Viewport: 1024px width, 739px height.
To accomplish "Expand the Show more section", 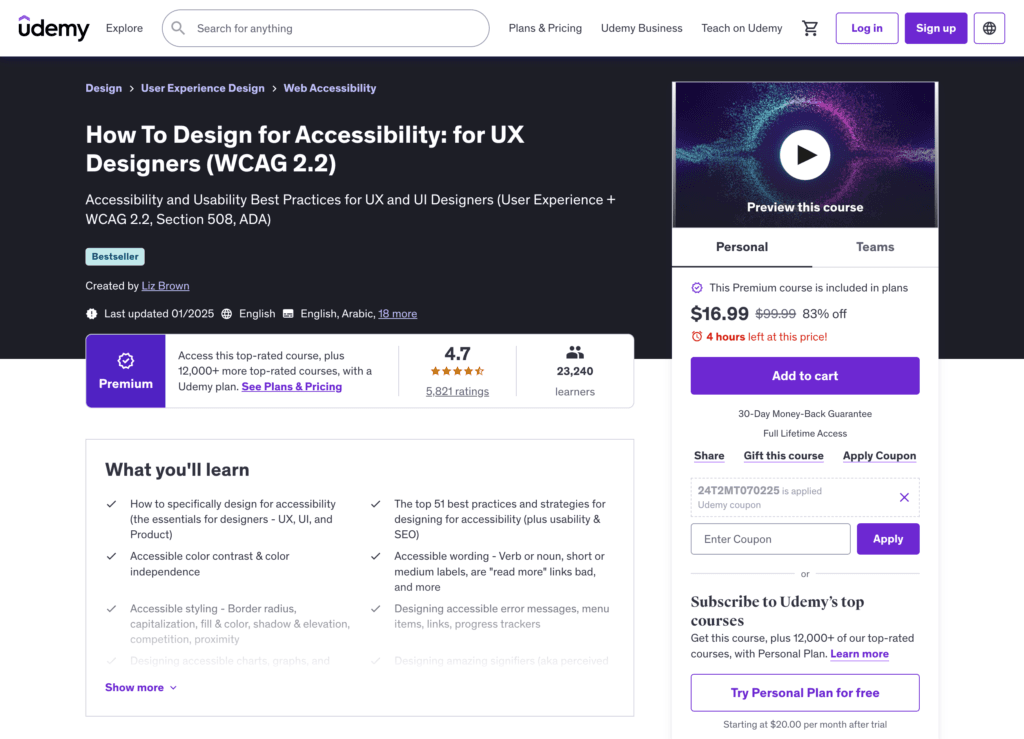I will click(x=141, y=687).
